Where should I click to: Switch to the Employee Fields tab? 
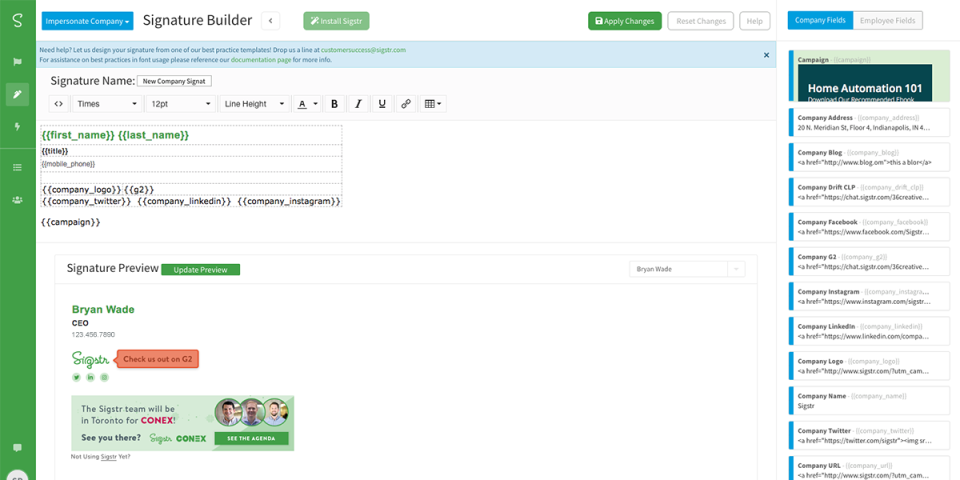(887, 20)
